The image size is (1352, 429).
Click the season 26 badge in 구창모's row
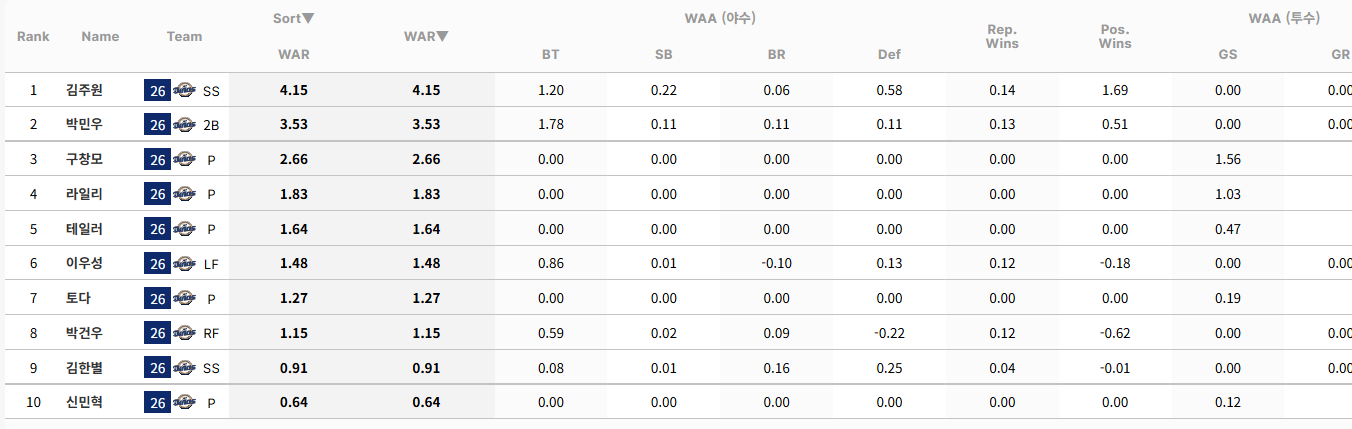(x=157, y=160)
